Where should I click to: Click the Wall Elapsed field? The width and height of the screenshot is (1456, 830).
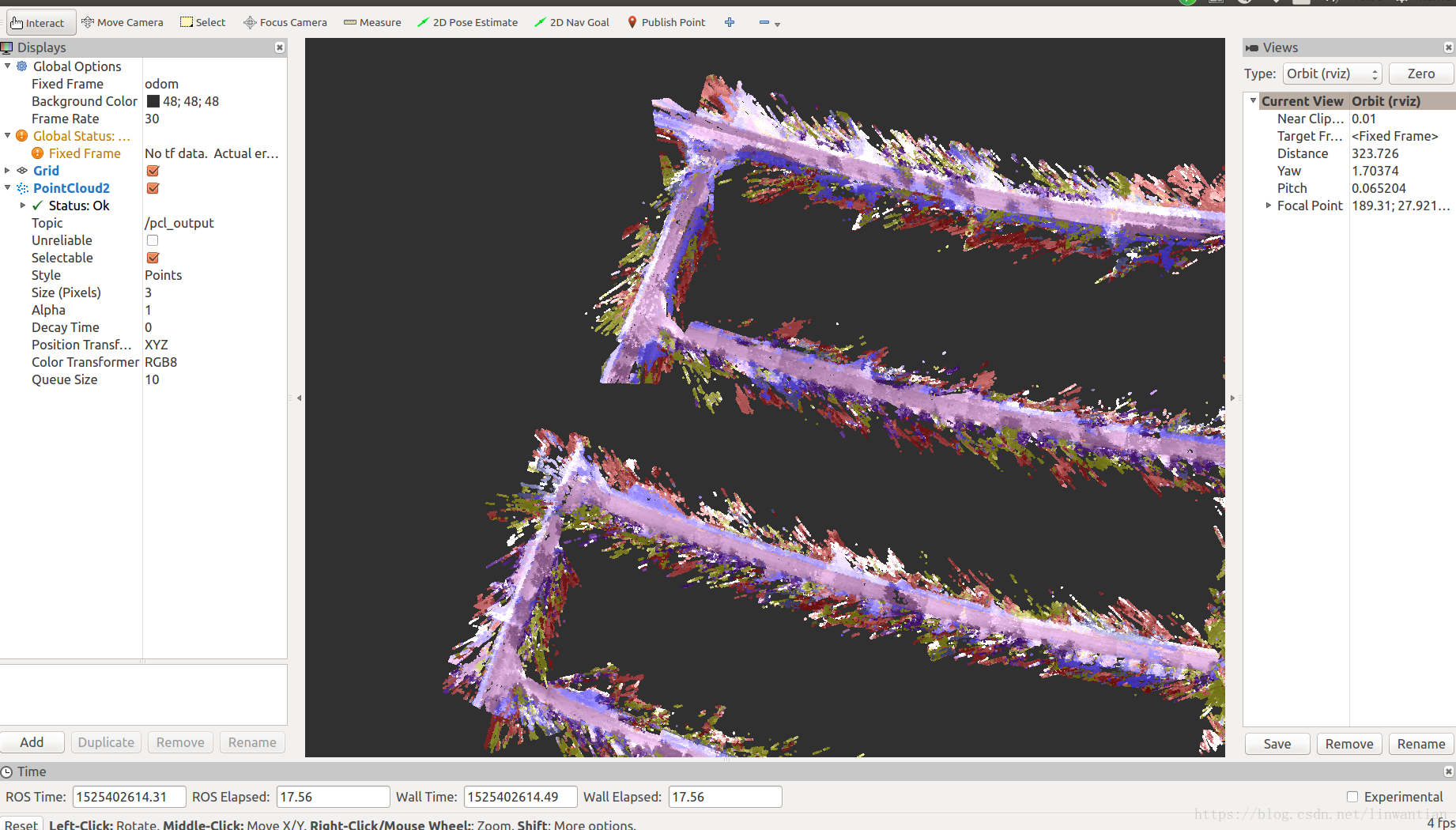[x=725, y=797]
